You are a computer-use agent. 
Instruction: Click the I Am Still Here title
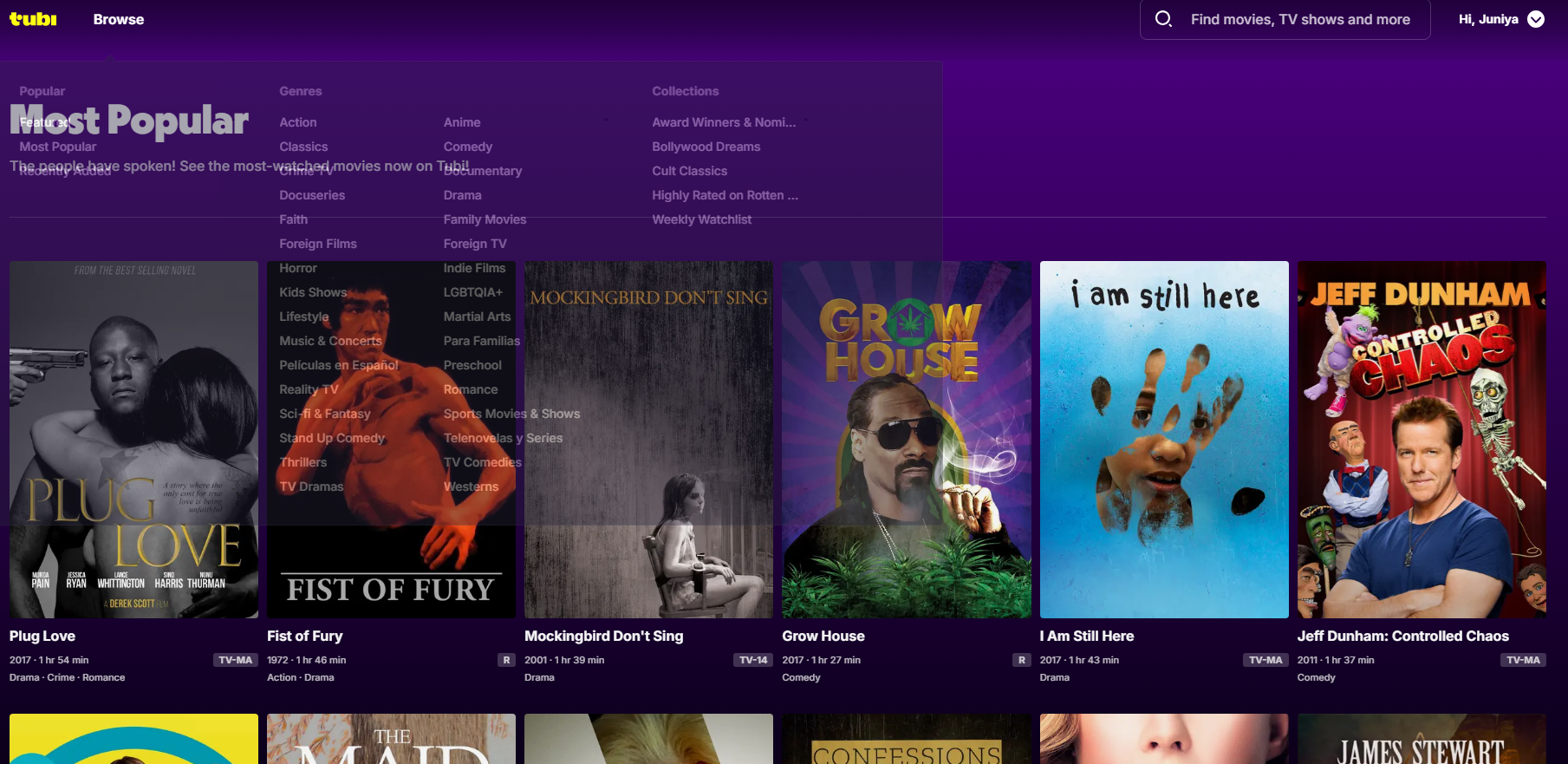coord(1087,636)
